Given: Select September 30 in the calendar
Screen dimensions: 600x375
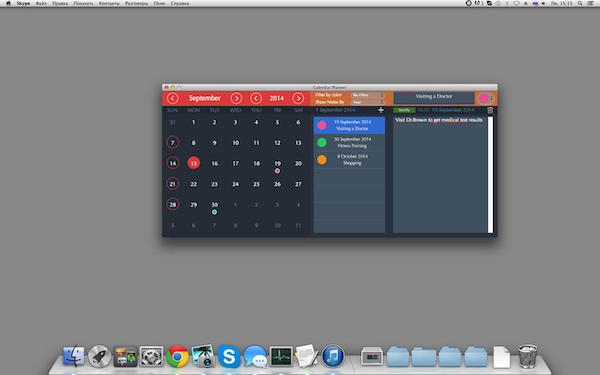Looking at the screenshot, I should 215,204.
